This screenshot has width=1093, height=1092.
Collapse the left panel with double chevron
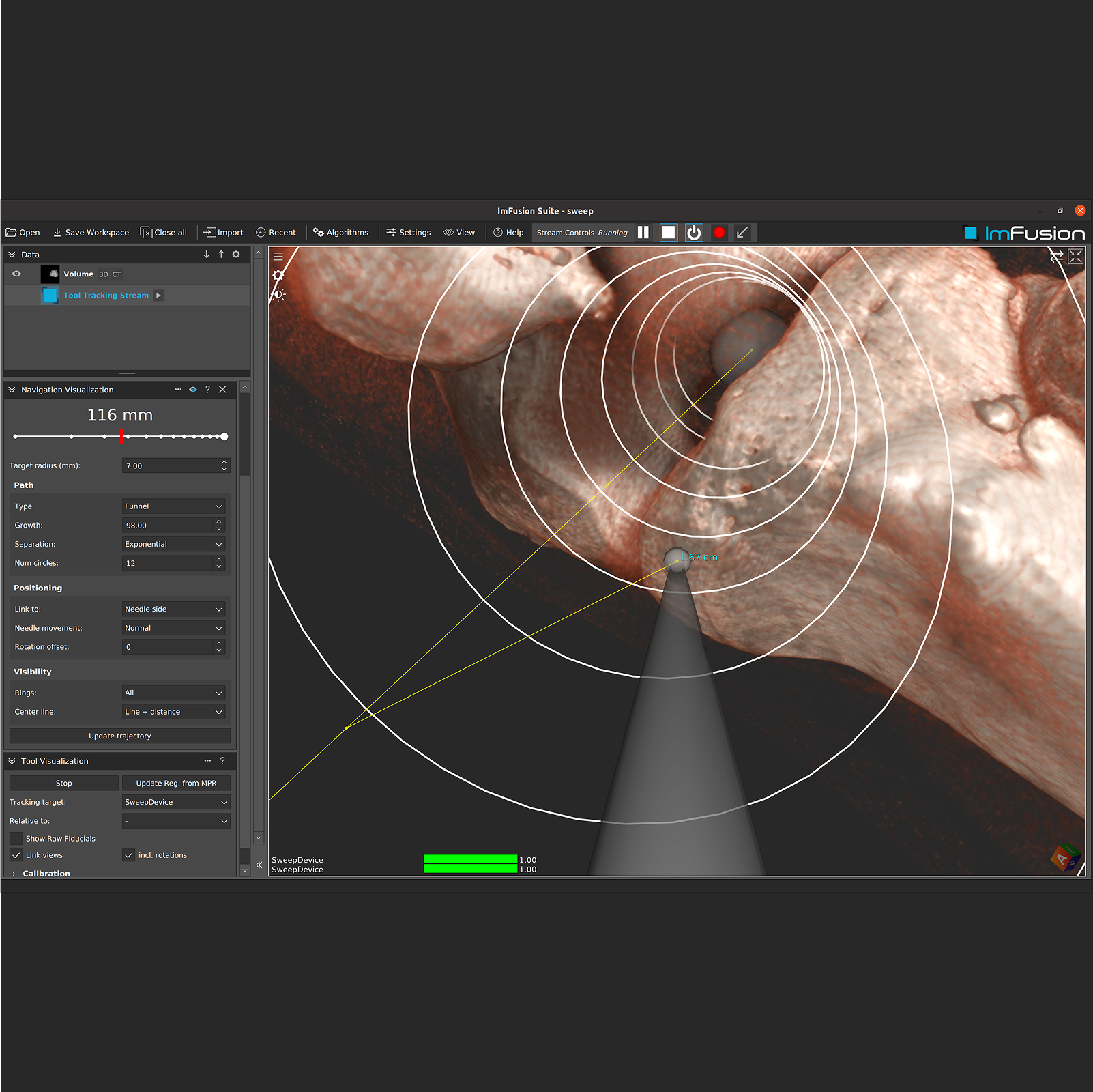tap(259, 865)
